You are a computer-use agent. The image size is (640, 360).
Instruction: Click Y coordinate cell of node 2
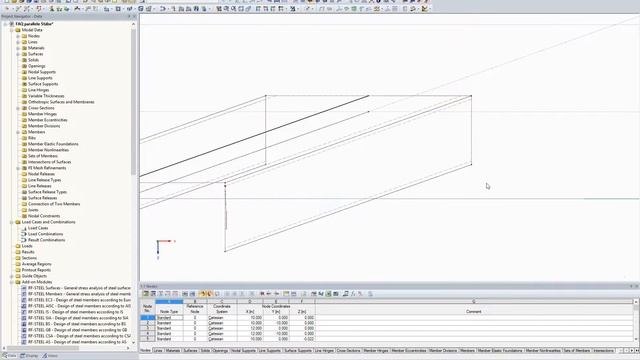click(276, 323)
